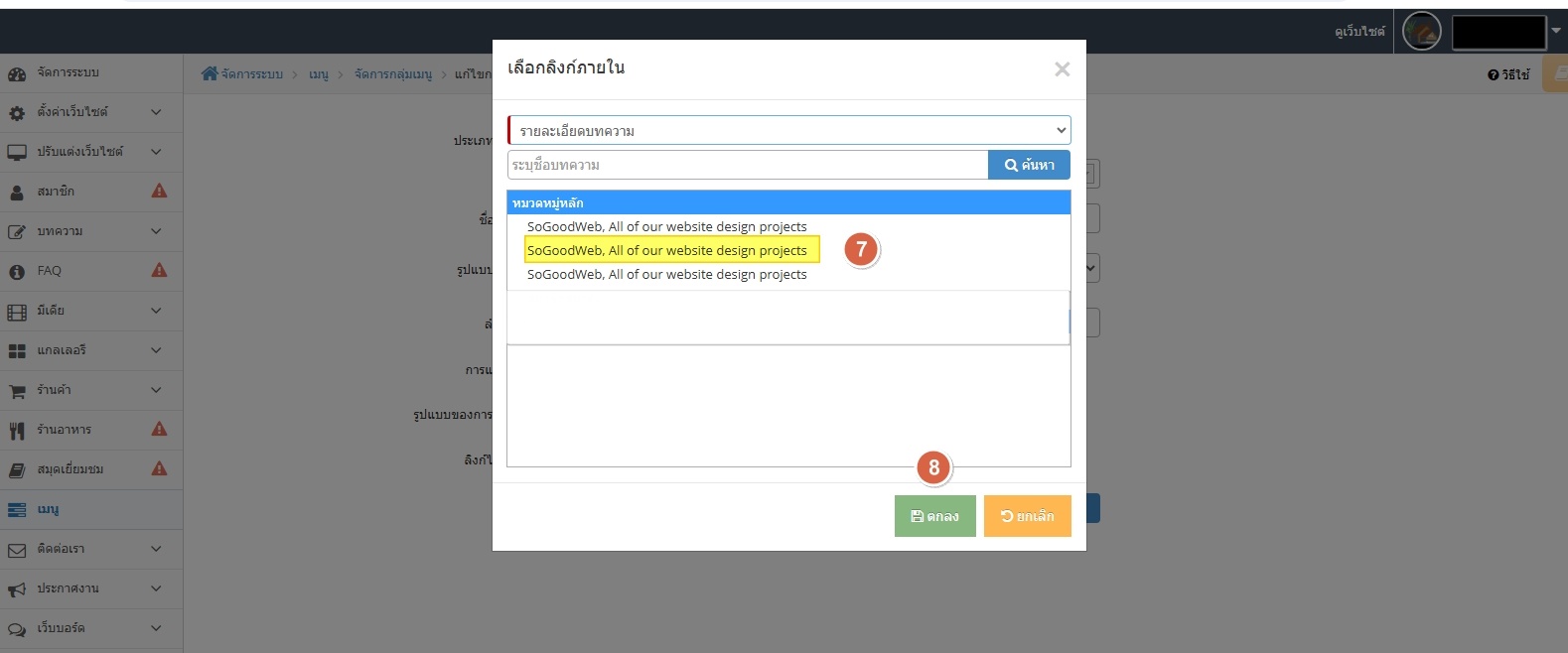Screen dimensions: 1568x653
Task: Click the ดูเว็บไซต์ link in the top bar
Action: click(x=1359, y=32)
